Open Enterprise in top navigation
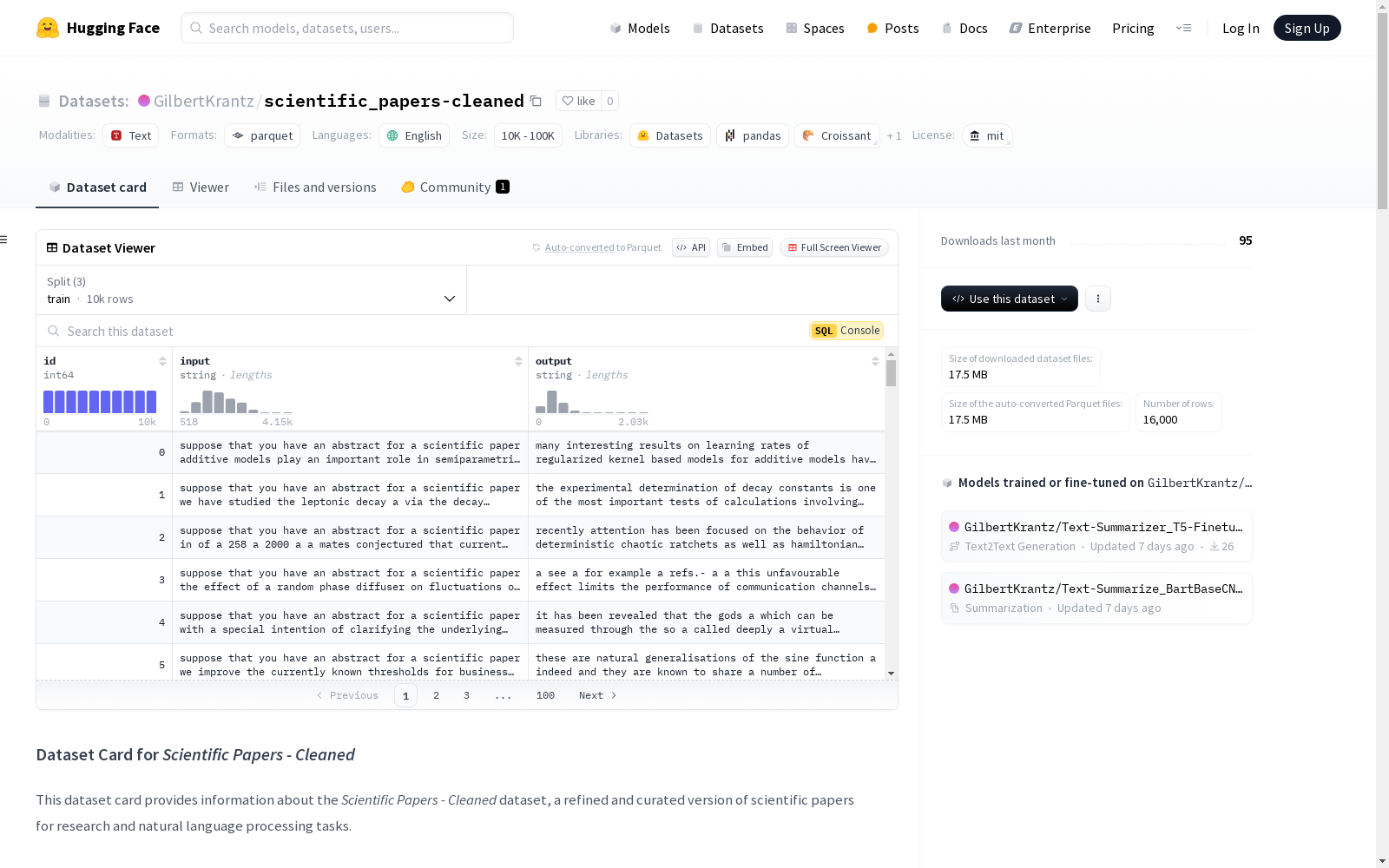1389x868 pixels. pyautogui.click(x=1050, y=29)
